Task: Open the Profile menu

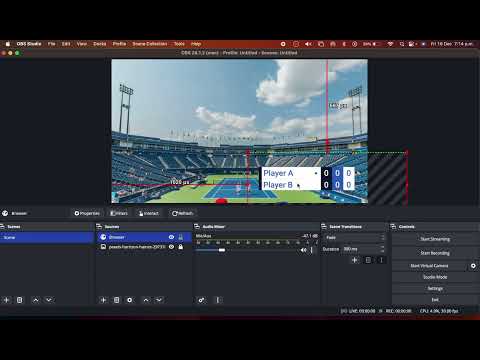Action: point(119,44)
